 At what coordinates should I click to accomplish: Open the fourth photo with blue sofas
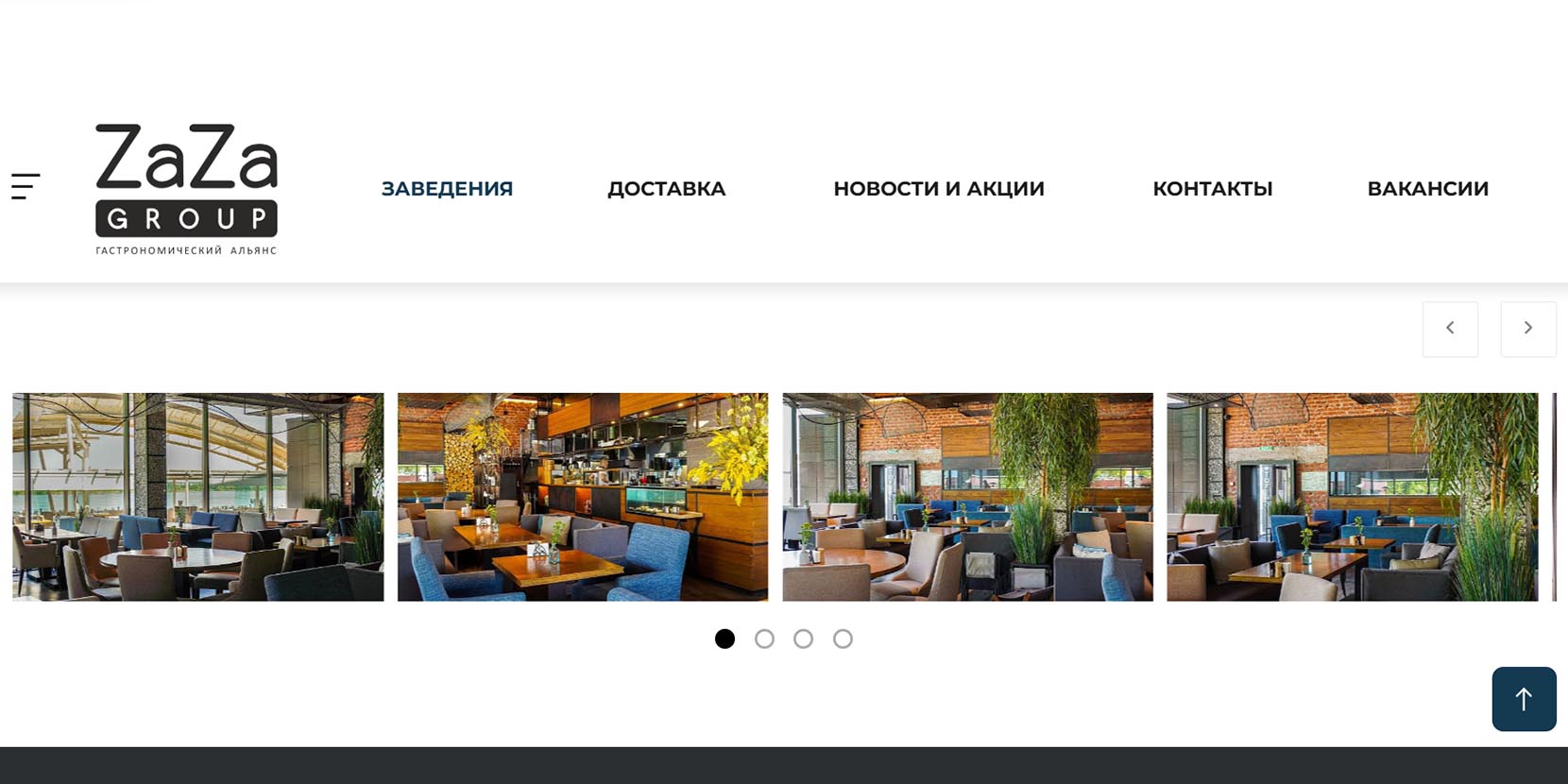(x=1353, y=497)
